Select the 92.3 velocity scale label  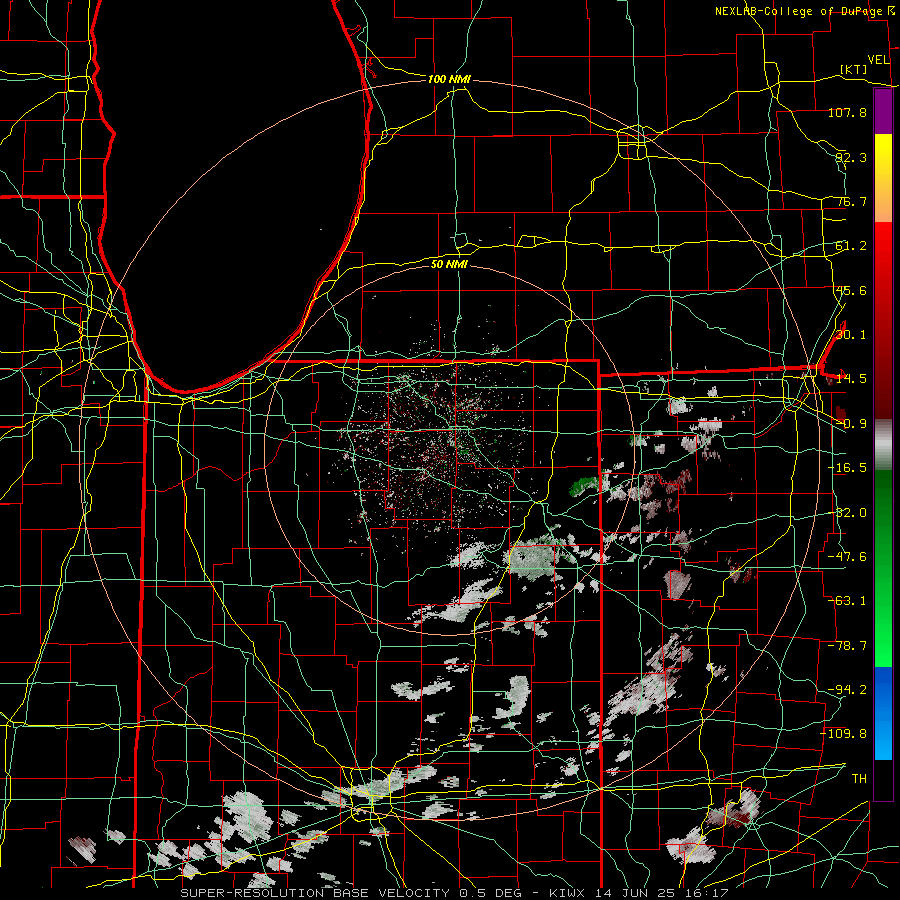click(851, 157)
